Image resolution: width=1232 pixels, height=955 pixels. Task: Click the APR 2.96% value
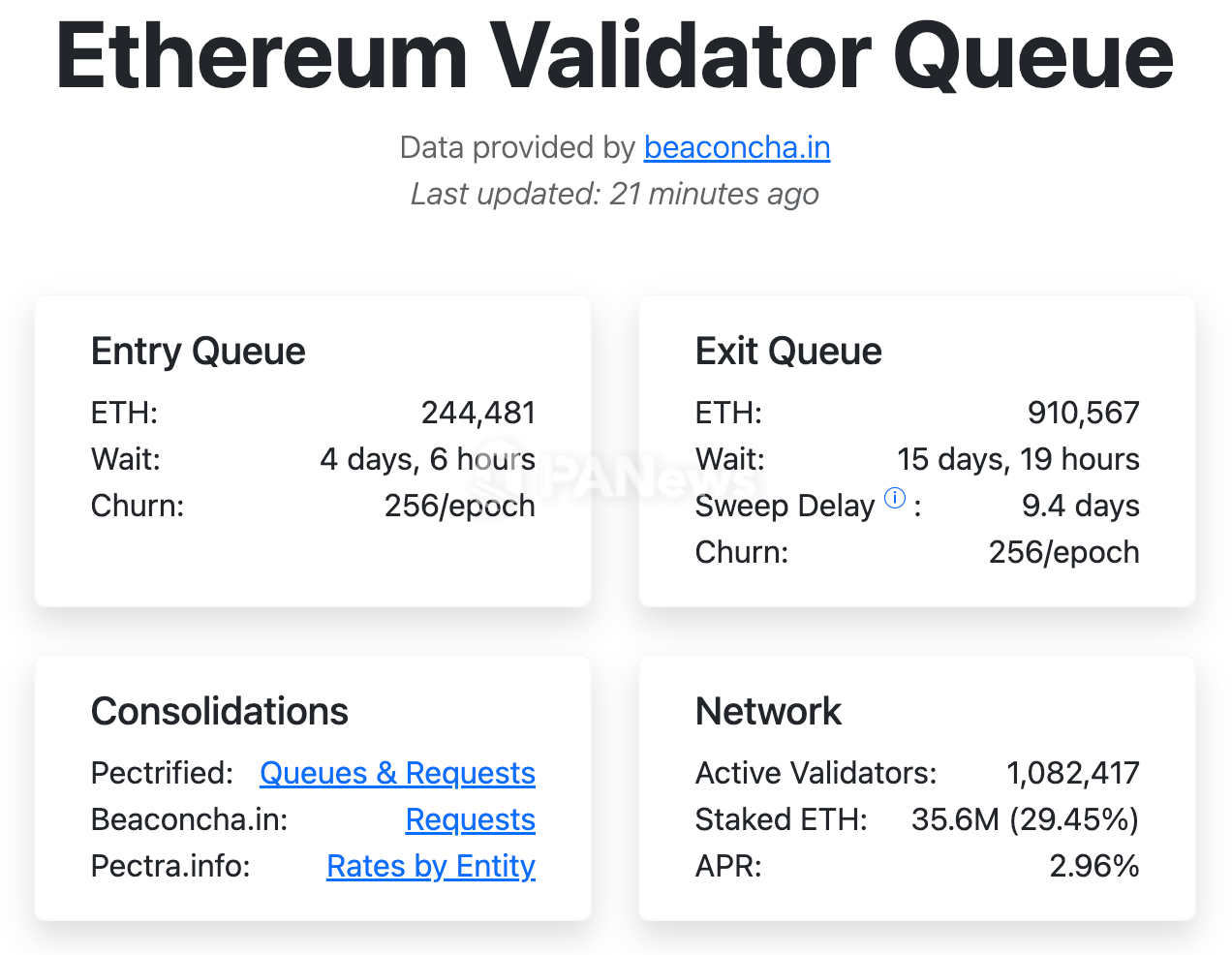pos(1093,866)
